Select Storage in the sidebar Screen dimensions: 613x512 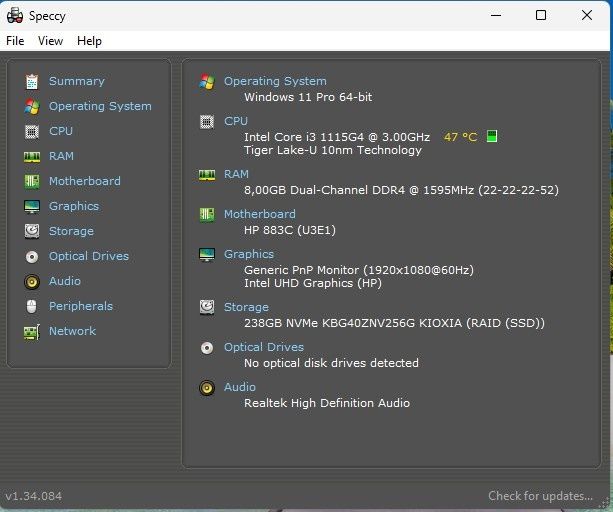pyautogui.click(x=71, y=231)
